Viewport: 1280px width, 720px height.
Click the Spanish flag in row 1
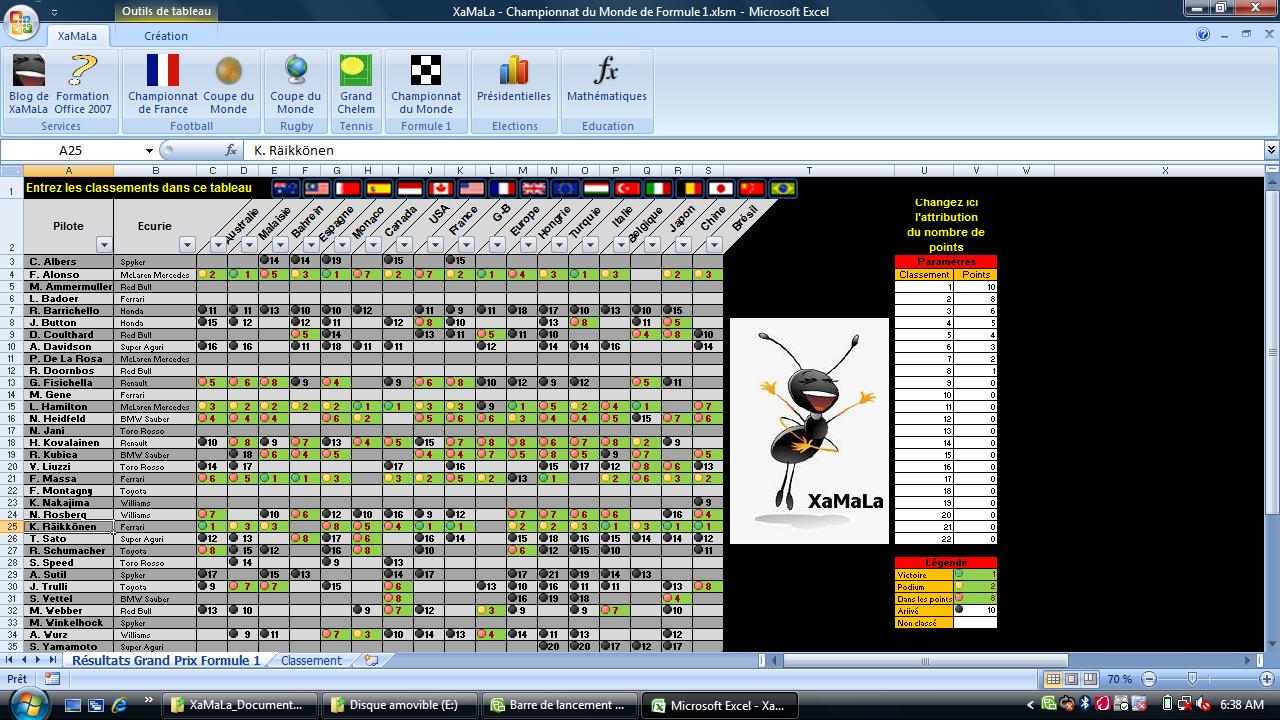(378, 188)
